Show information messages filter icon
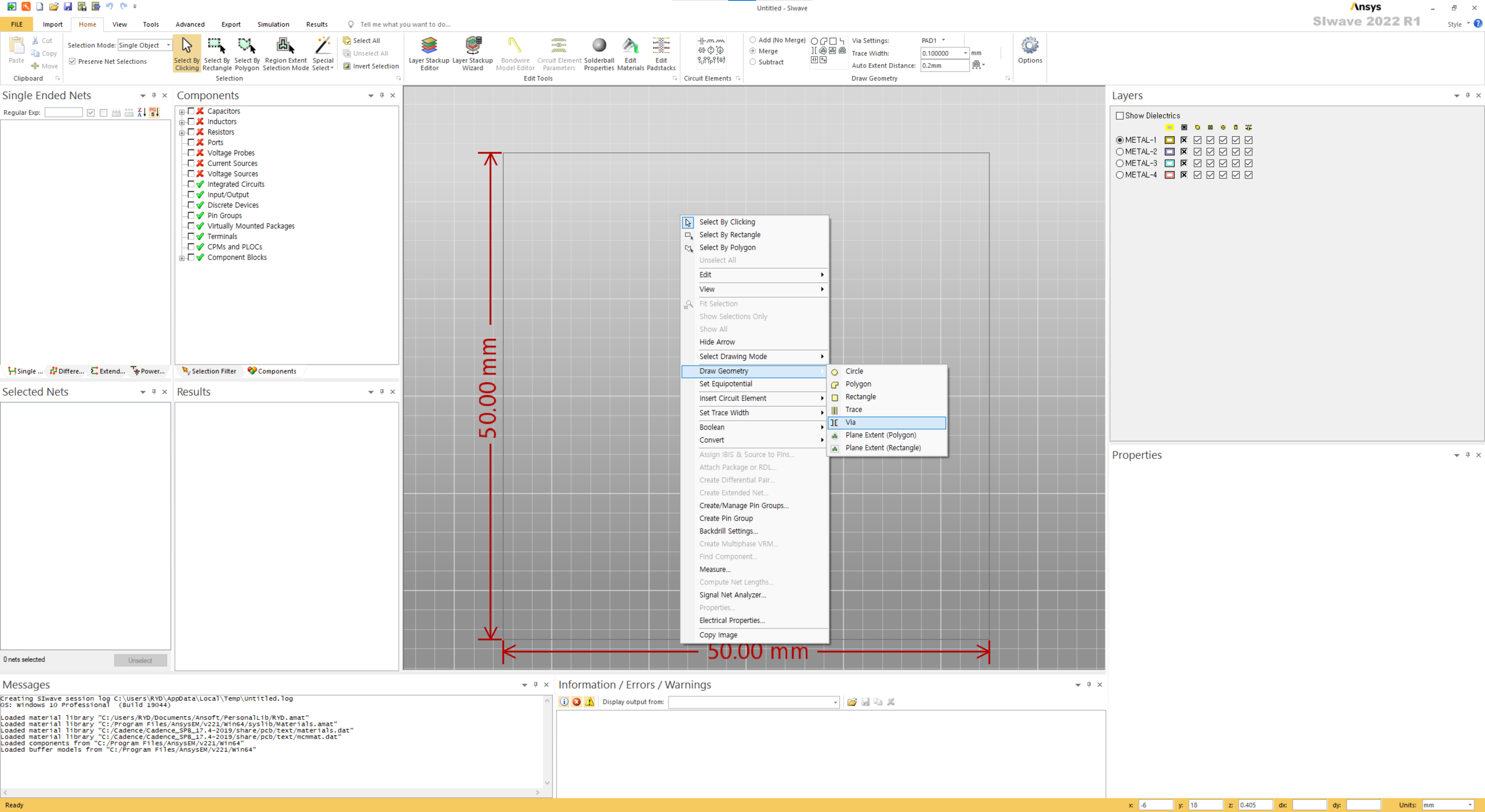Viewport: 1485px width, 812px height. pyautogui.click(x=564, y=701)
